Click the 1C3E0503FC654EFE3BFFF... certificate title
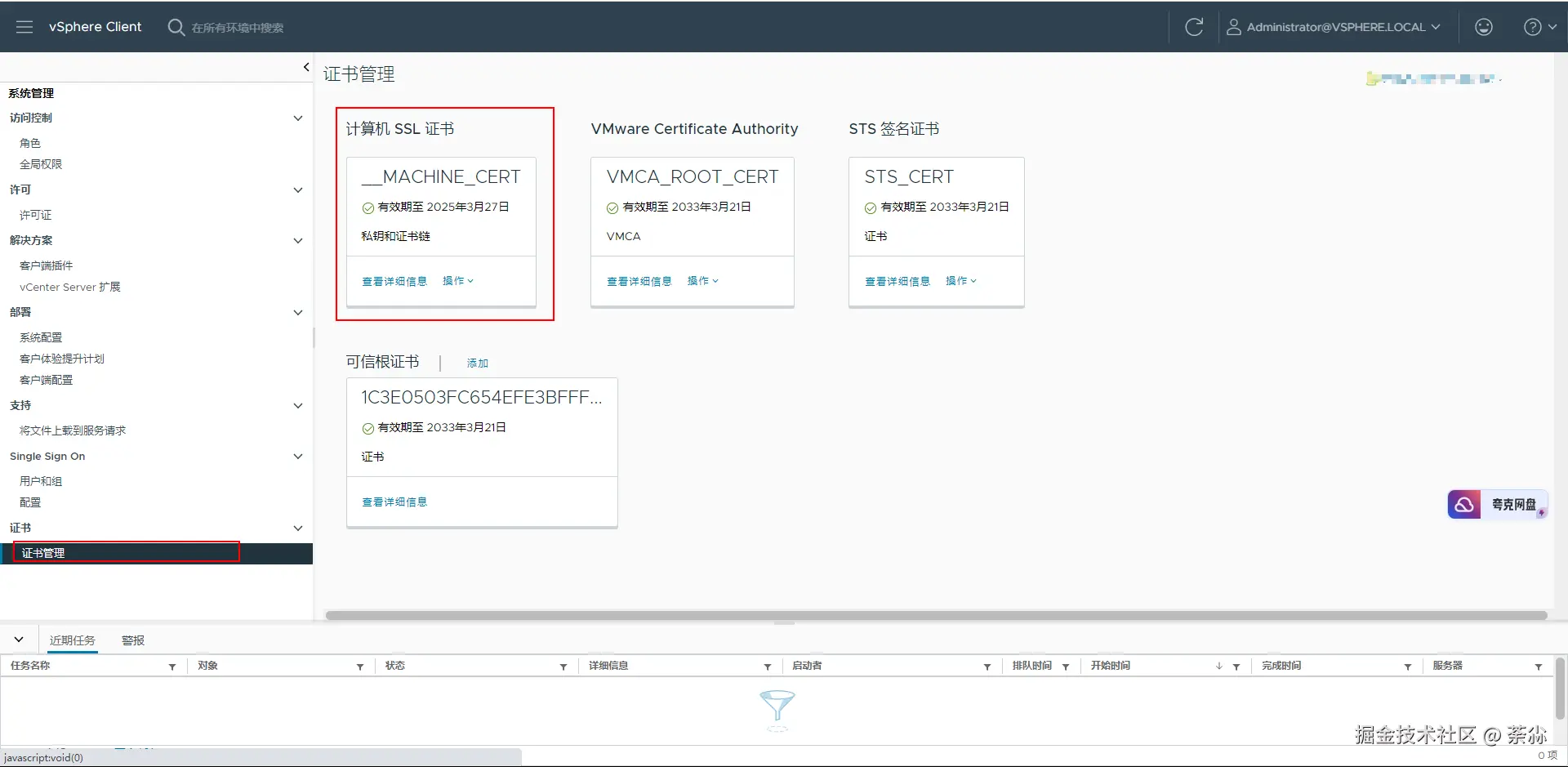Viewport: 1568px width, 767px height. 482,397
